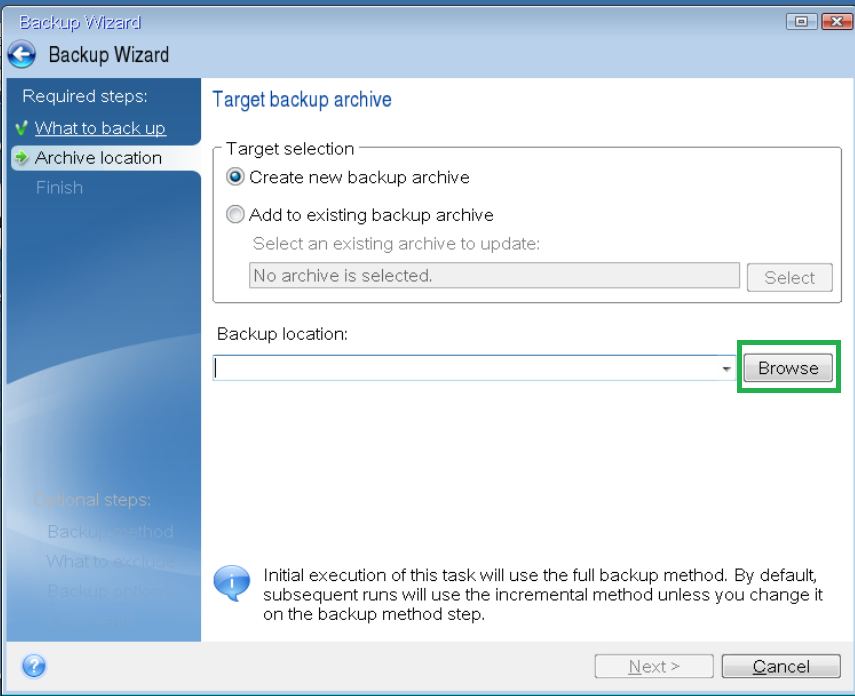Click inside the empty backup location field
Screen dimensions: 855x696
450,368
